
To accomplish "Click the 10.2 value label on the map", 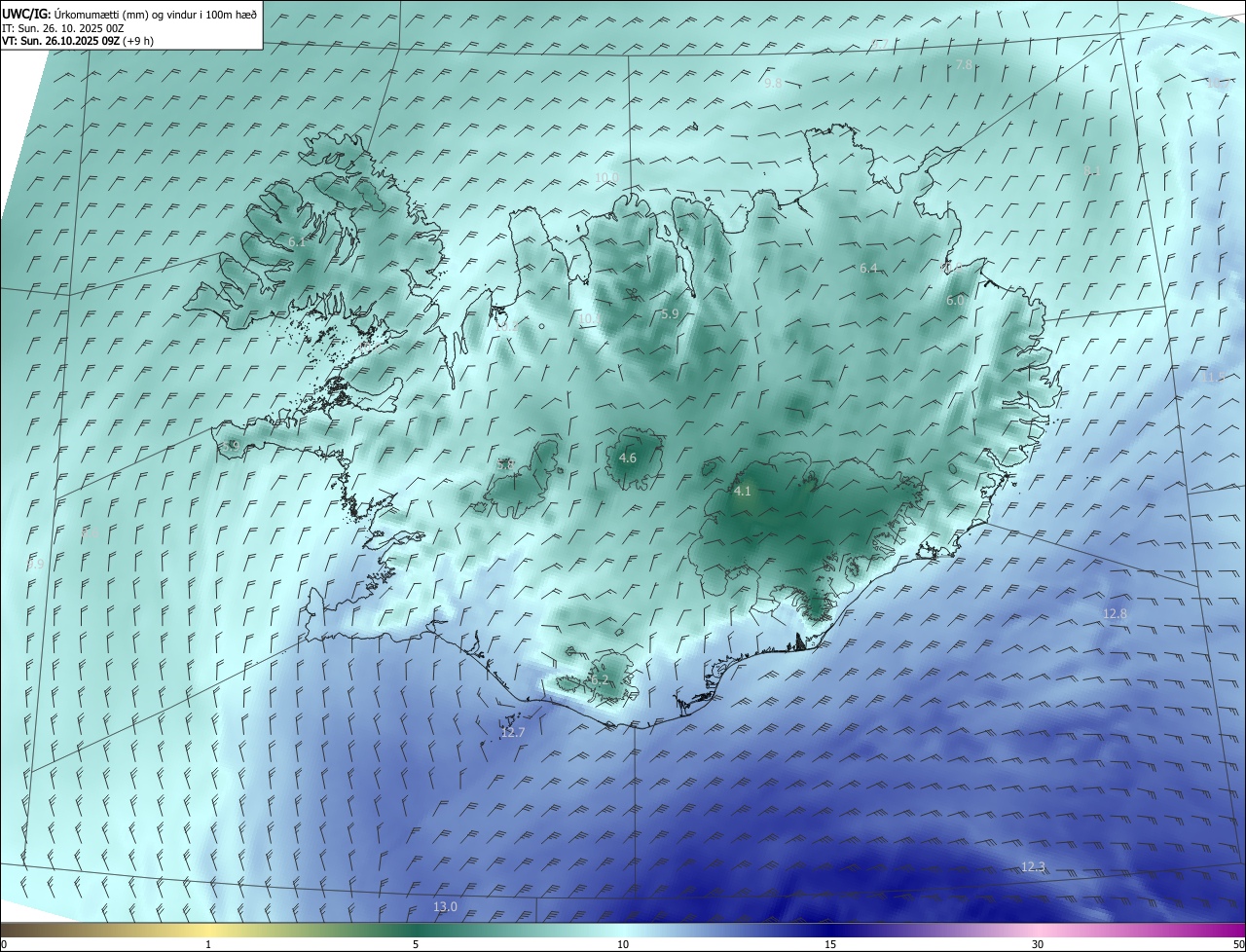I will point(506,328).
